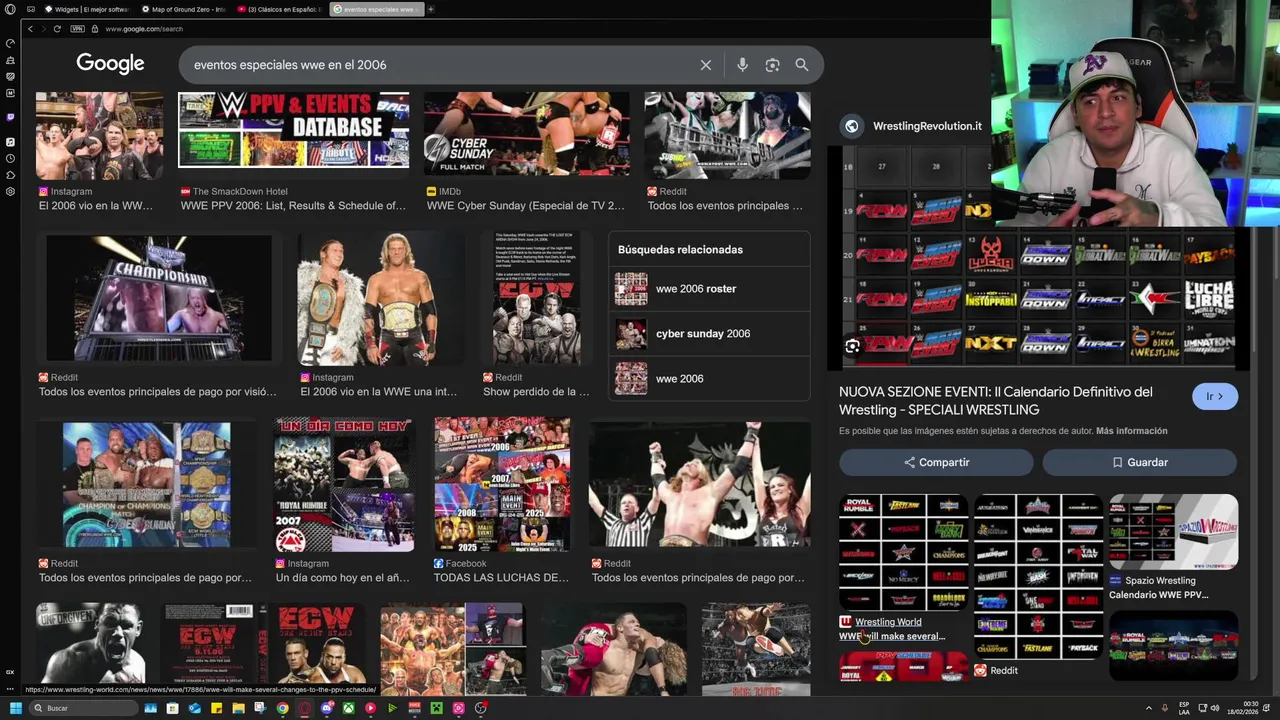This screenshot has height=720, width=1280.
Task: Select the eventos especiales wwe tab
Action: pyautogui.click(x=376, y=9)
